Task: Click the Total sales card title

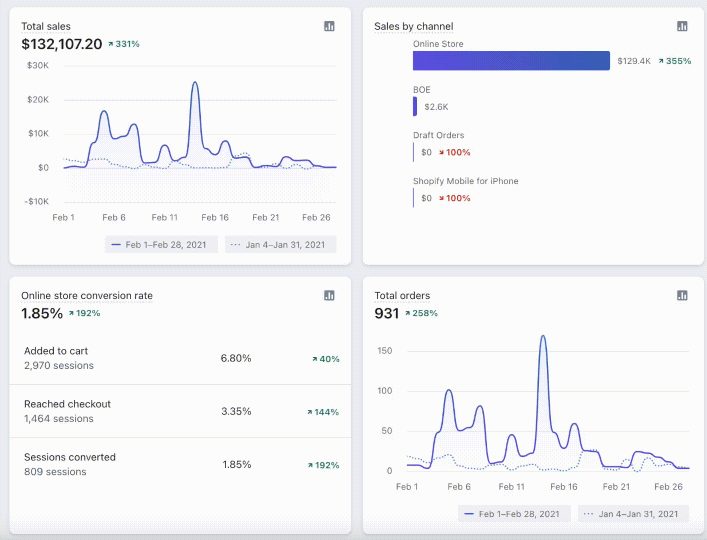Action: click(x=46, y=26)
